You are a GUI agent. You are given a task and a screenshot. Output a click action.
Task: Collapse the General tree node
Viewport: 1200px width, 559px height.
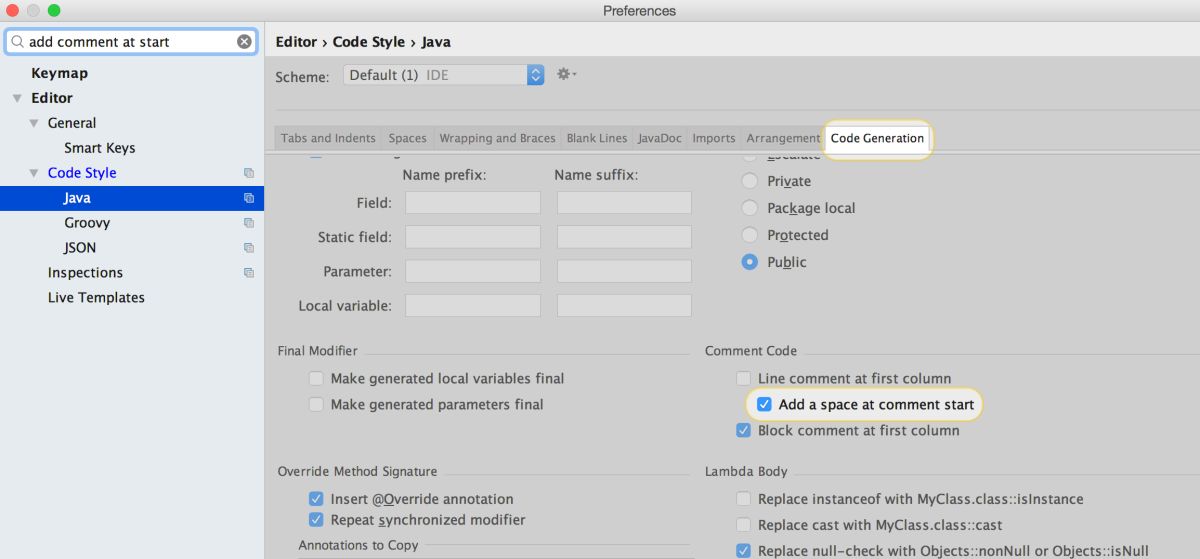tap(34, 123)
